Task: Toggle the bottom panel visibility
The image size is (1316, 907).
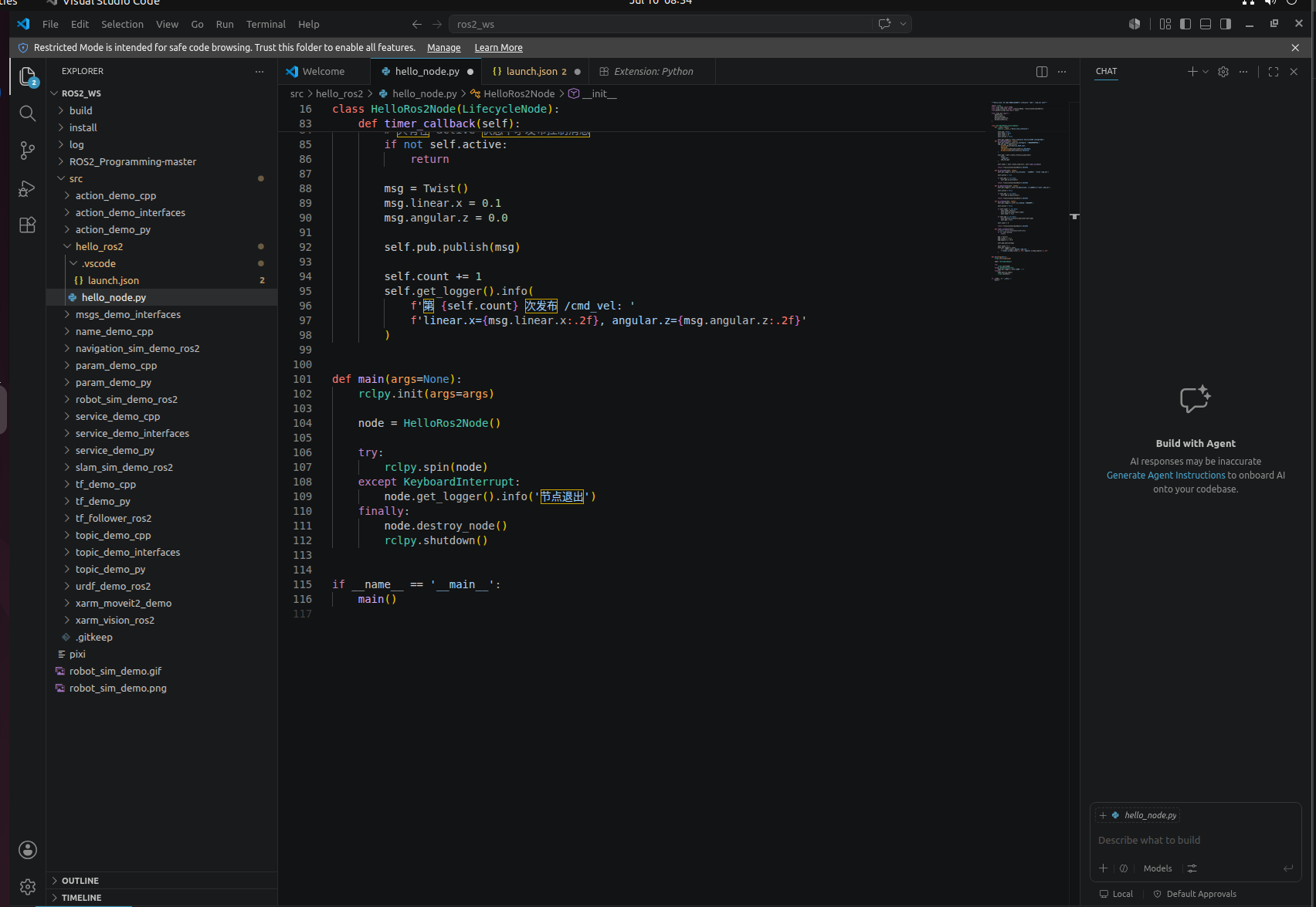Action: (x=1206, y=24)
